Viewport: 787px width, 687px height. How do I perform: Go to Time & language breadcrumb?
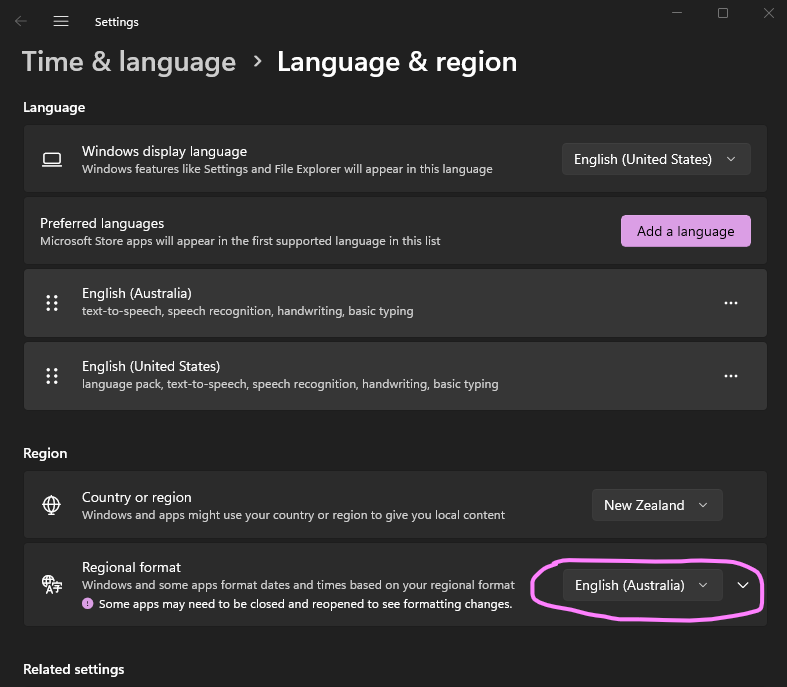tap(129, 62)
